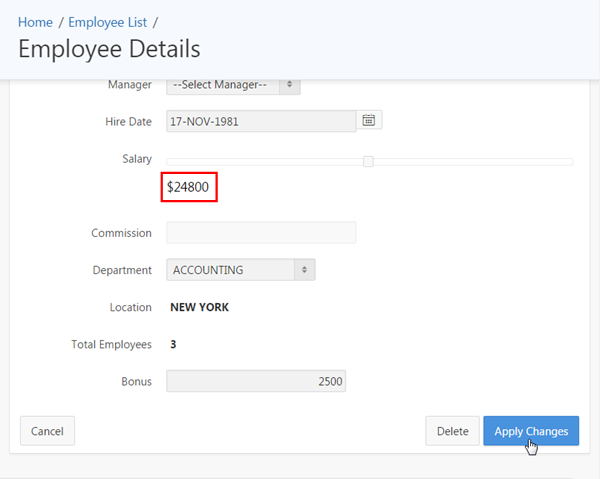Click Apply Changes button

(531, 431)
